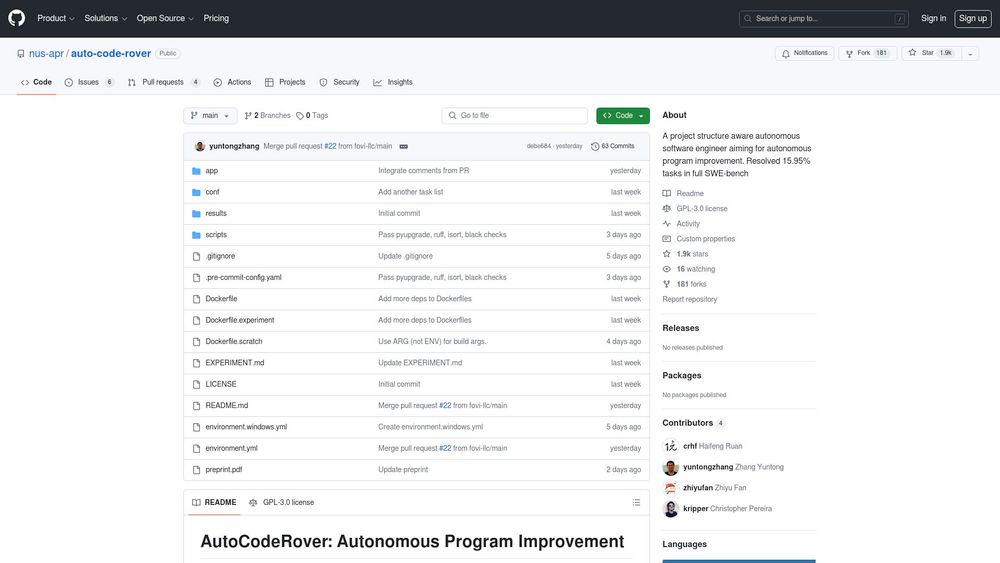Open the 63 Commits history link
The width and height of the screenshot is (1000, 563).
[x=613, y=146]
